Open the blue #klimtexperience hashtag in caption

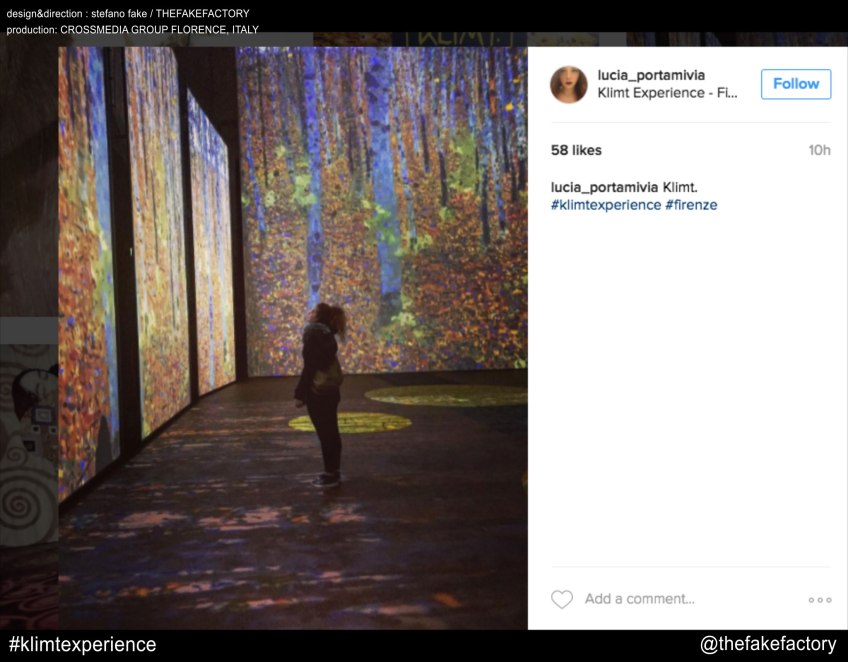pos(606,205)
